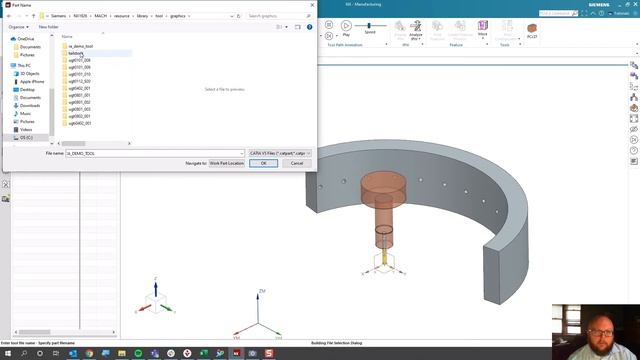Expand the IPW group arrow
The width and height of the screenshot is (640, 360).
point(422,44)
